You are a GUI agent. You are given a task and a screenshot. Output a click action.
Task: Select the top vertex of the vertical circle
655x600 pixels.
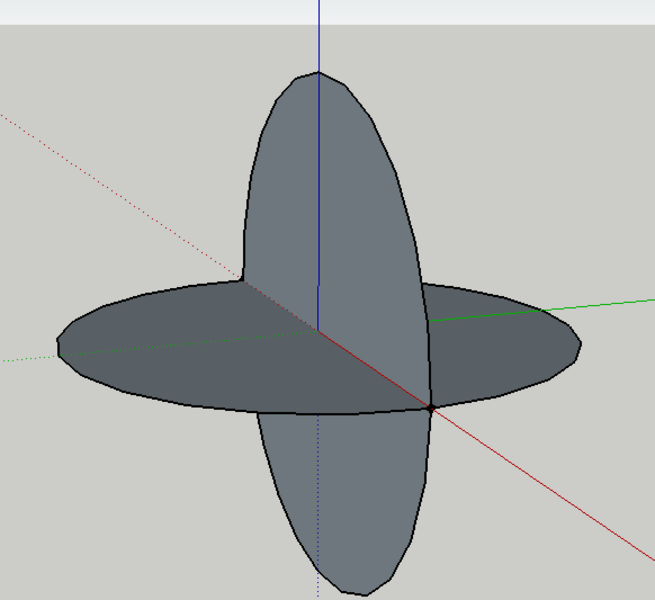click(x=318, y=72)
